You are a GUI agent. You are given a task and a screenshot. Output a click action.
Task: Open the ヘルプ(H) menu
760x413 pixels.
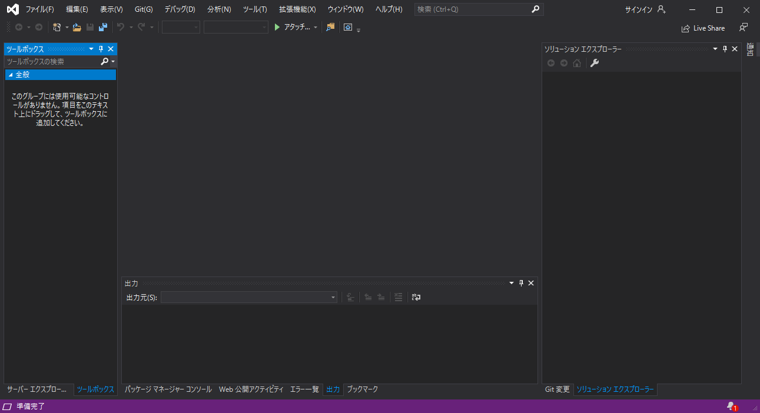pos(388,9)
